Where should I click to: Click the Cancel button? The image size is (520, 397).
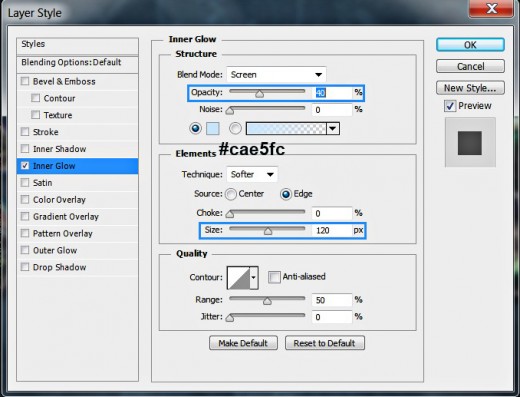pyautogui.click(x=470, y=66)
